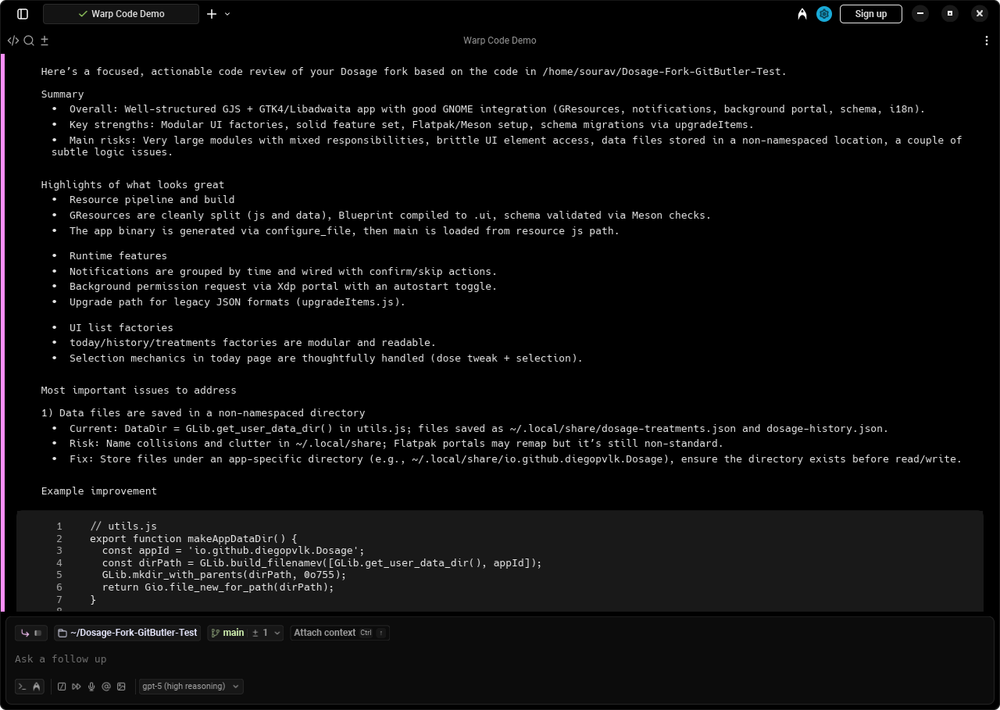Expand the uncommitted changes chevron beside main
The height and width of the screenshot is (710, 1000).
(x=277, y=633)
